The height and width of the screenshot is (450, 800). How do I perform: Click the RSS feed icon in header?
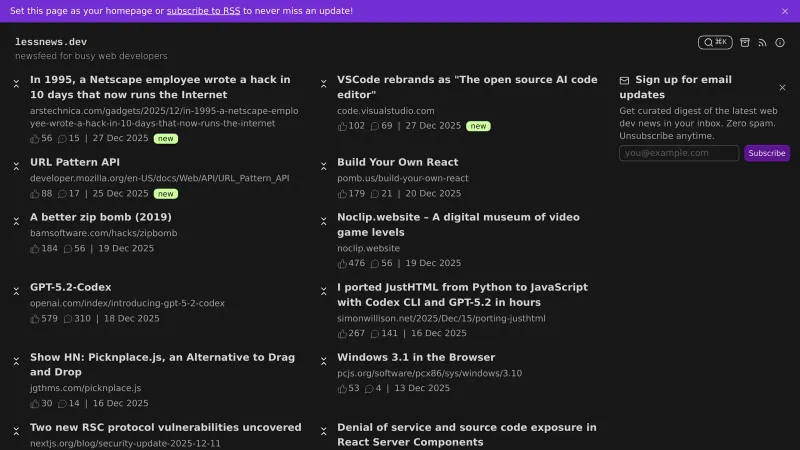[x=762, y=42]
